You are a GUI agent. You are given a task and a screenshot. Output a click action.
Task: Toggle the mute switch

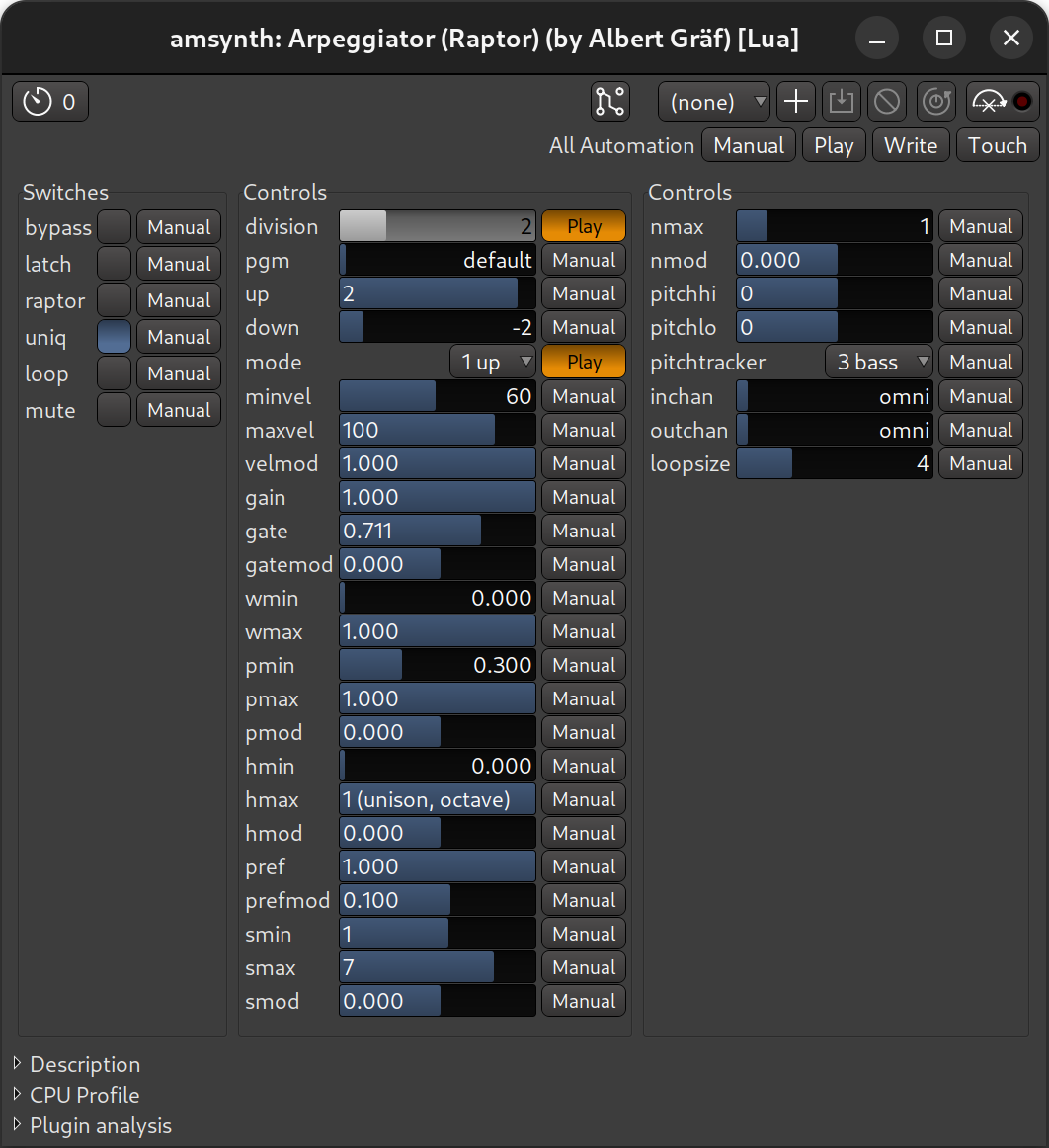(115, 410)
